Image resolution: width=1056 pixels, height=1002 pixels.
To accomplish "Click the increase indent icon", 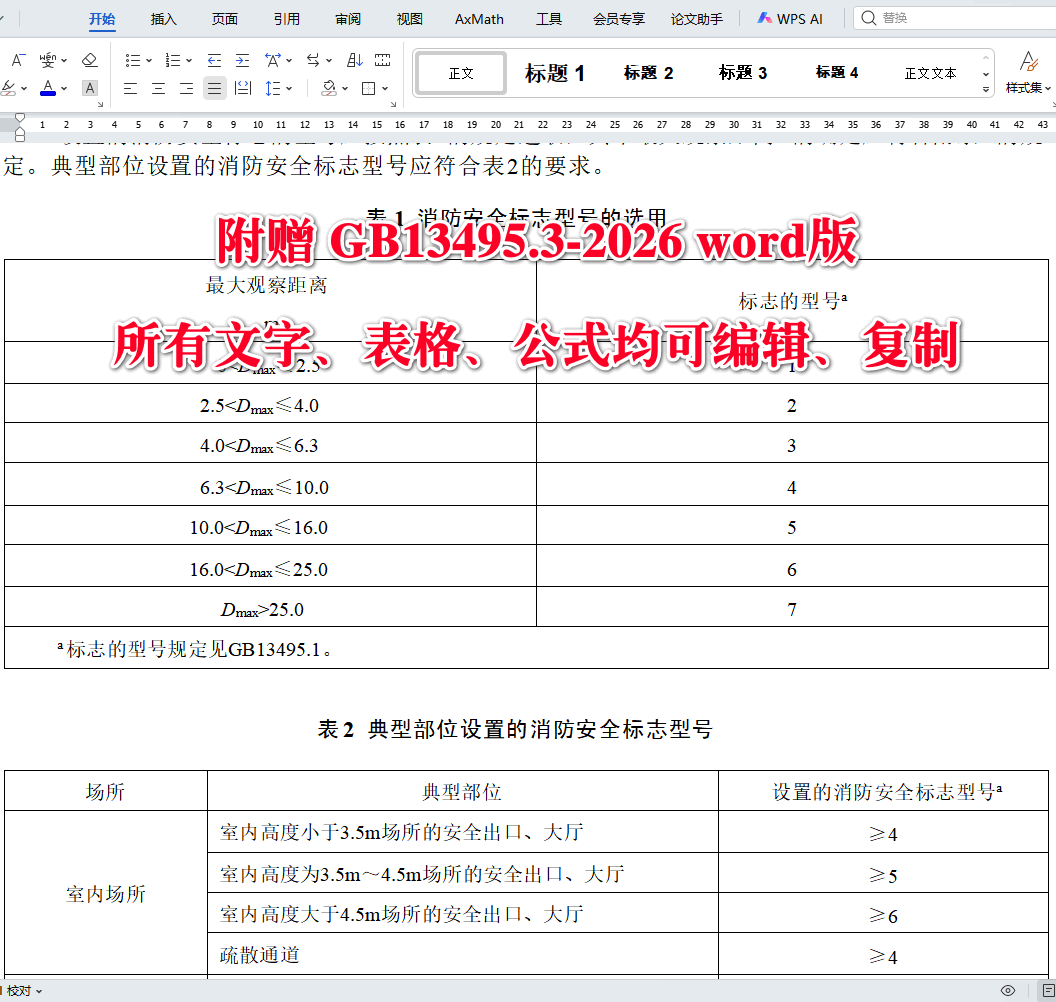I will [241, 60].
